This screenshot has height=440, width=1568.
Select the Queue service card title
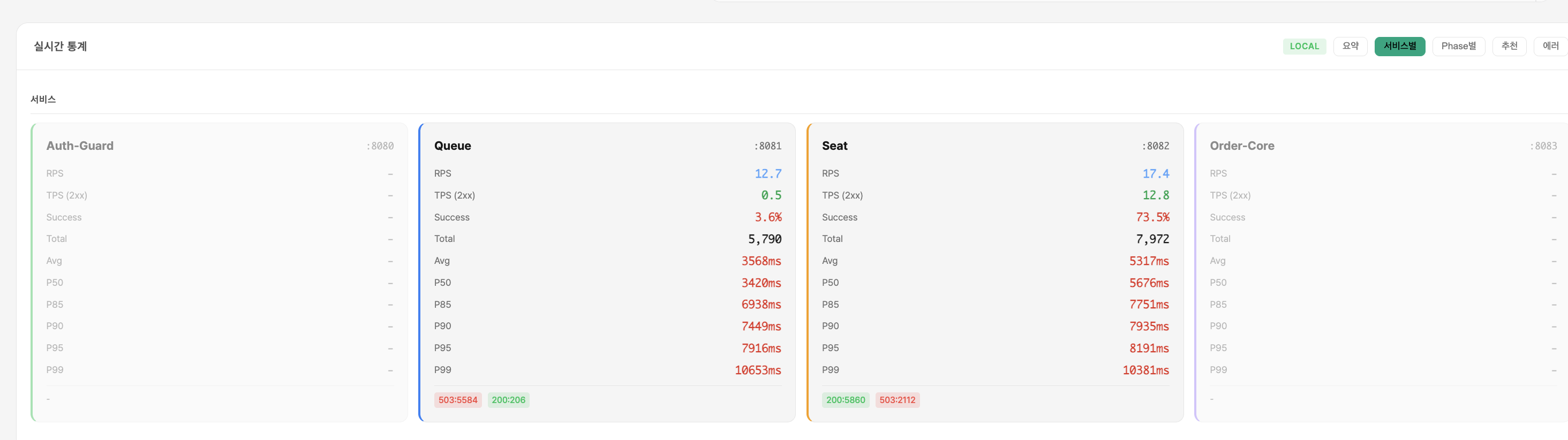(453, 146)
